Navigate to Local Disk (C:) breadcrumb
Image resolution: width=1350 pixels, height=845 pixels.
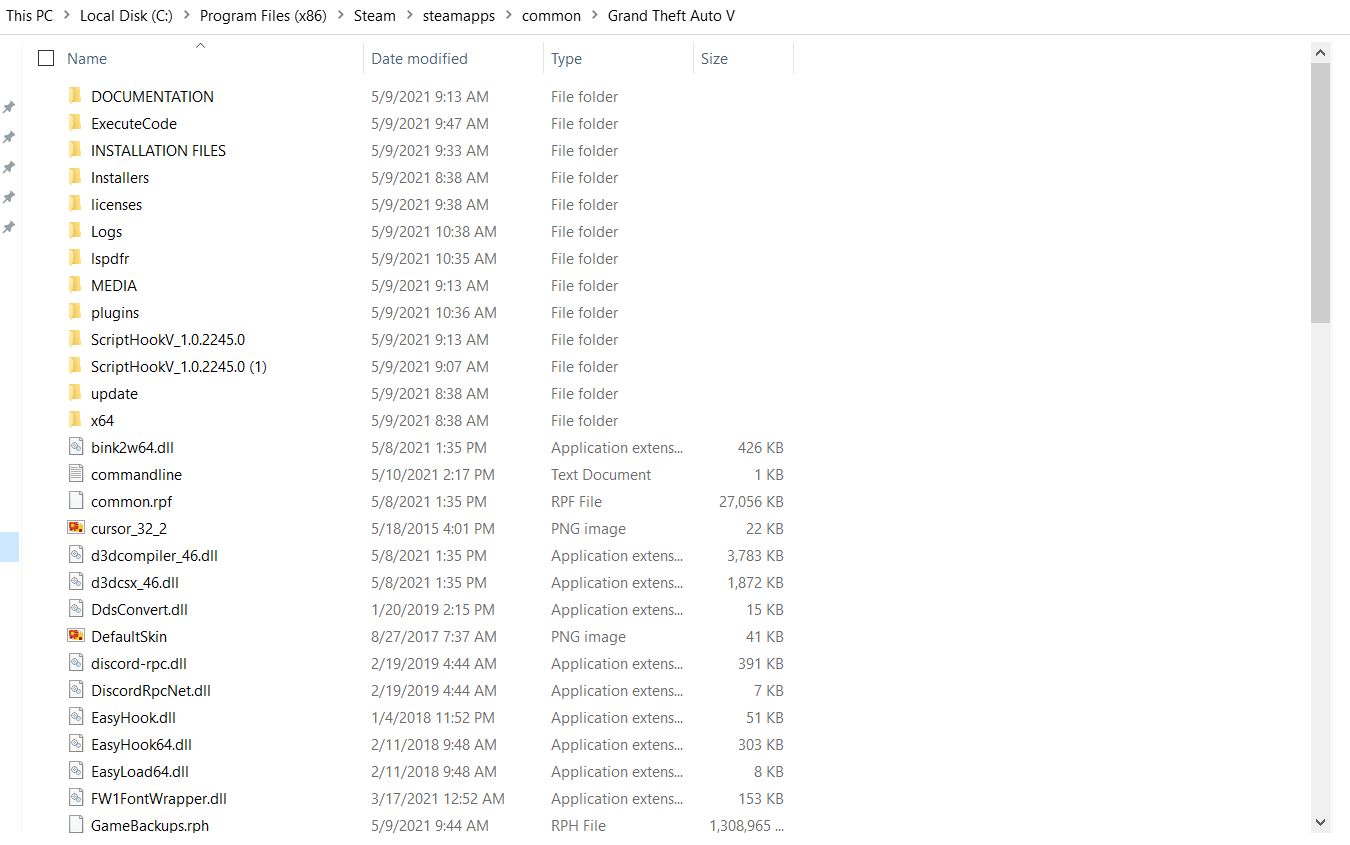pos(126,16)
